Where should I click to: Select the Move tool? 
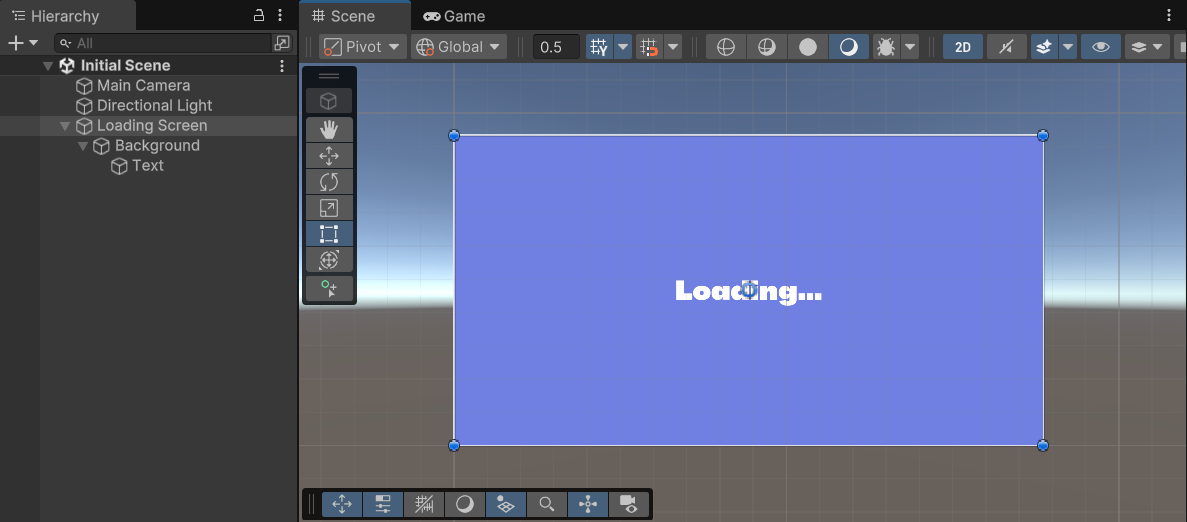tap(329, 155)
